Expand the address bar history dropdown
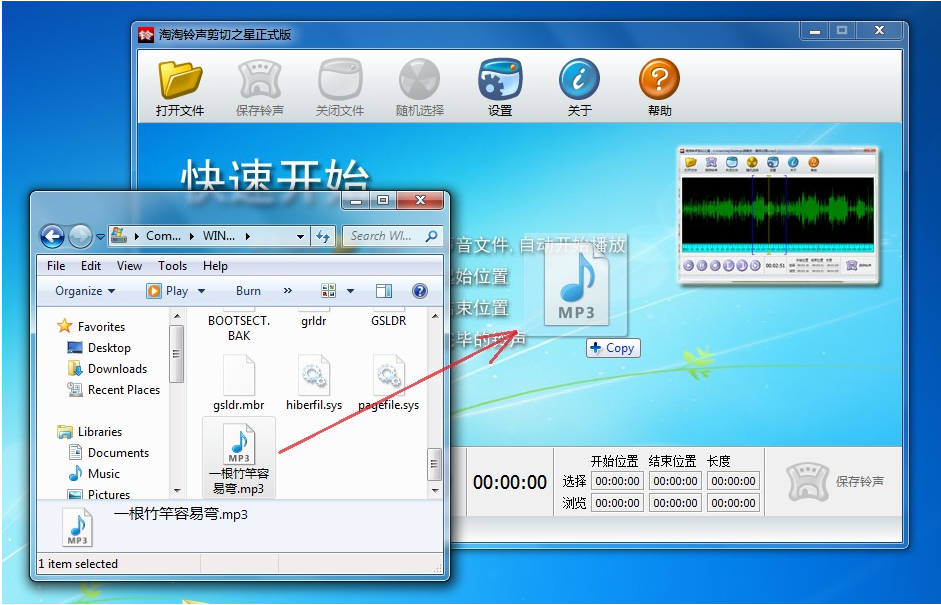The height and width of the screenshot is (605, 941). pyautogui.click(x=301, y=237)
